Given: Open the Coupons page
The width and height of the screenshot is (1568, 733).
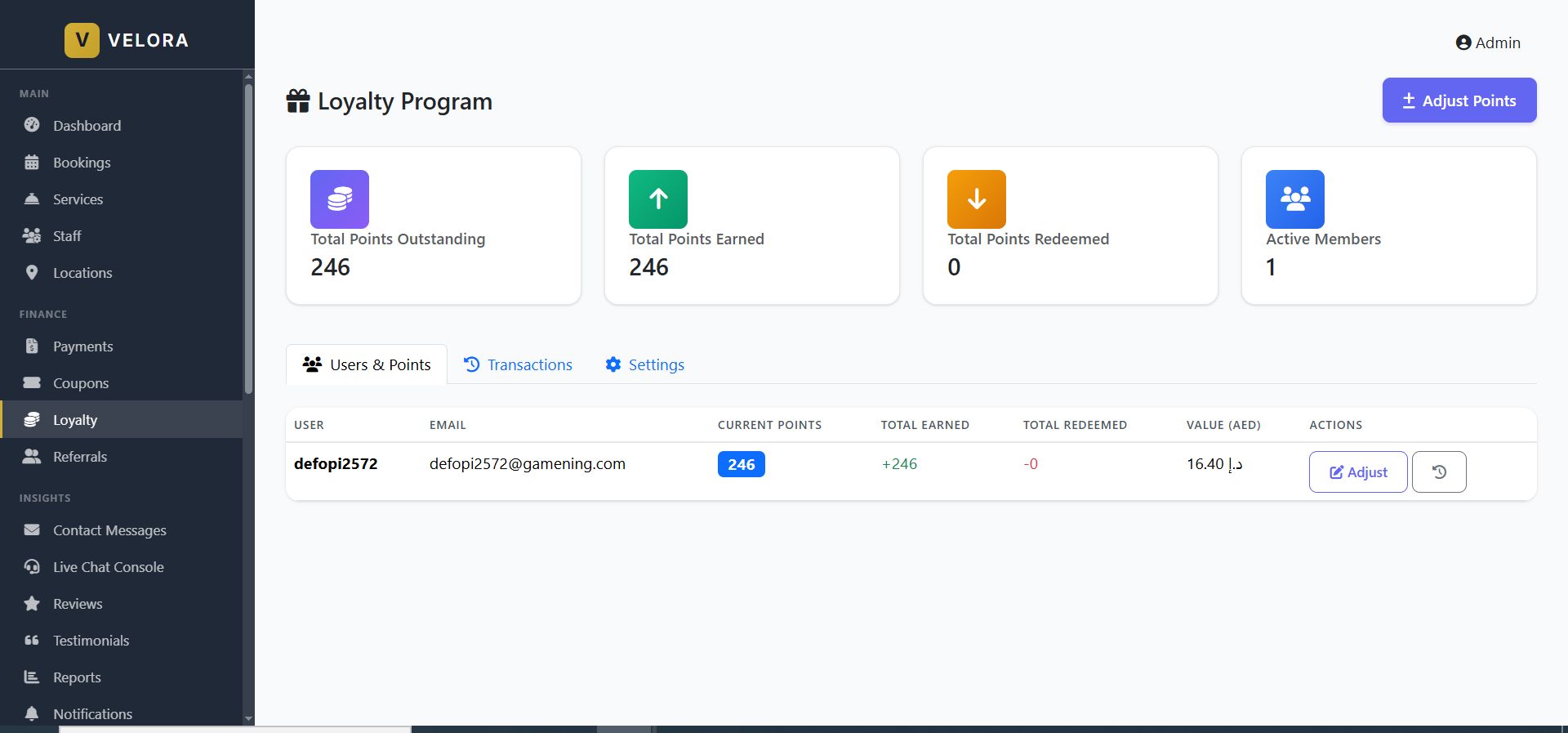Looking at the screenshot, I should pyautogui.click(x=81, y=383).
